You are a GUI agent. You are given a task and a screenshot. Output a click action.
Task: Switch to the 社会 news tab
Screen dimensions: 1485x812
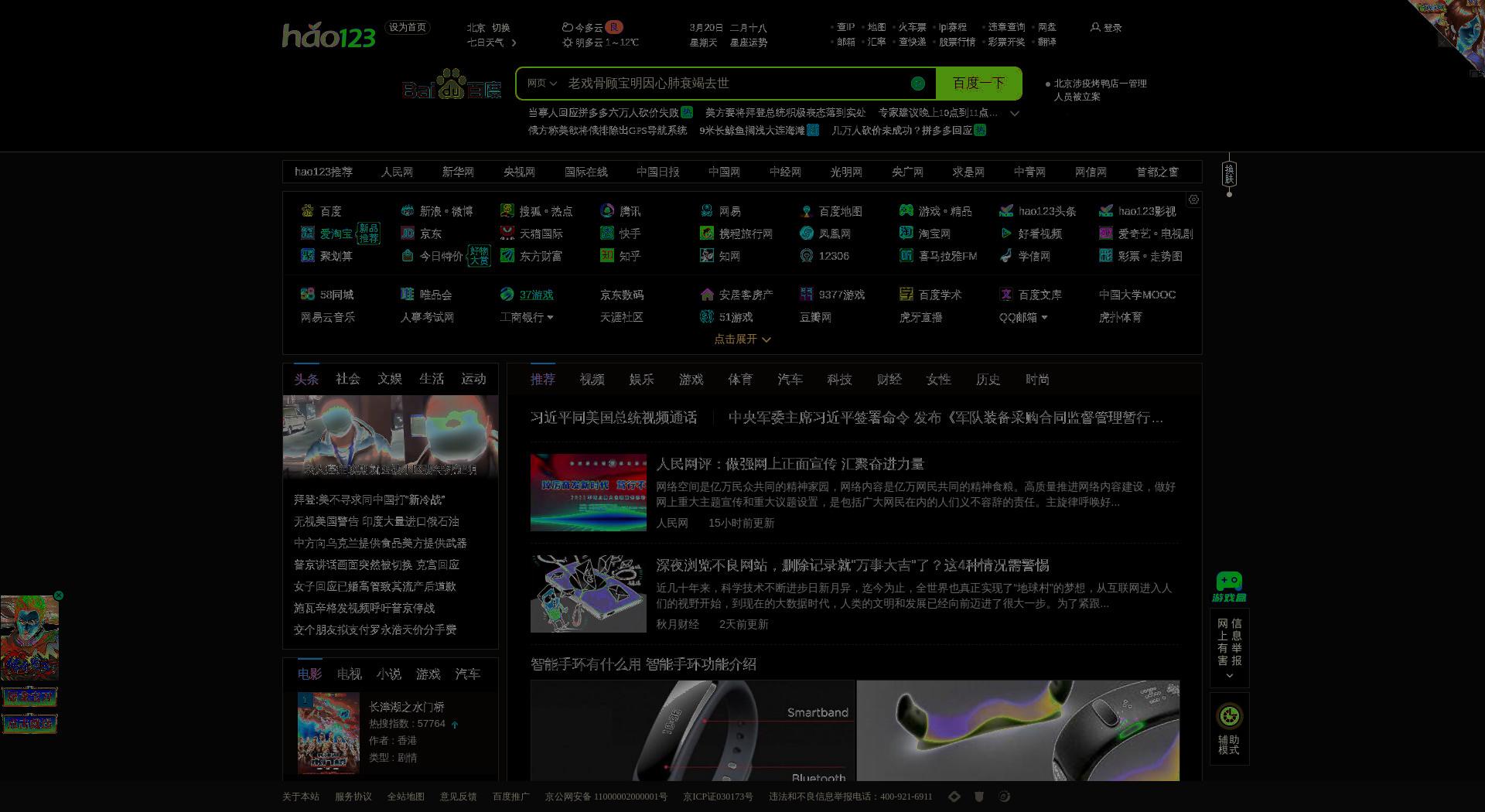pyautogui.click(x=348, y=379)
